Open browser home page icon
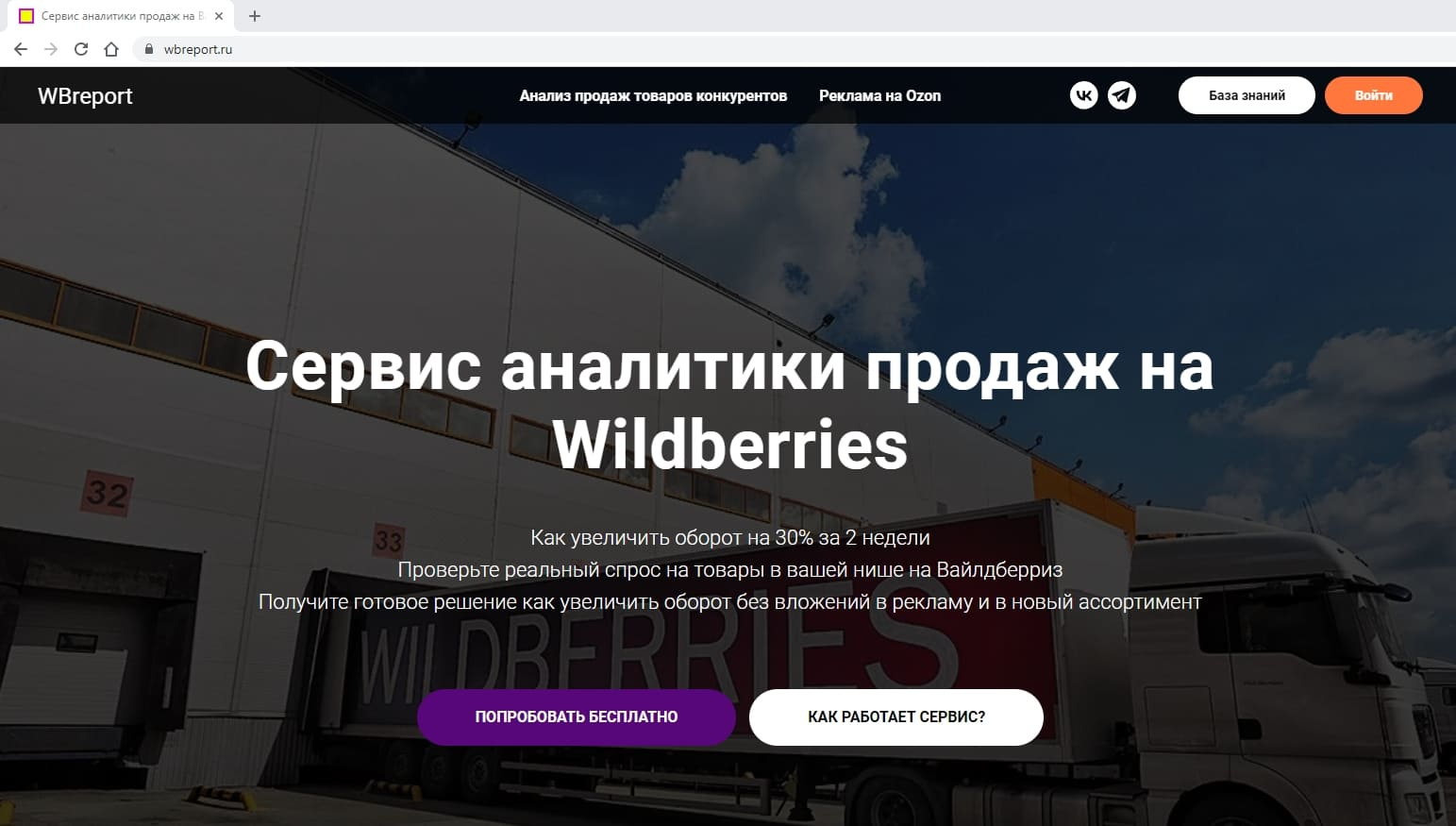 111,49
